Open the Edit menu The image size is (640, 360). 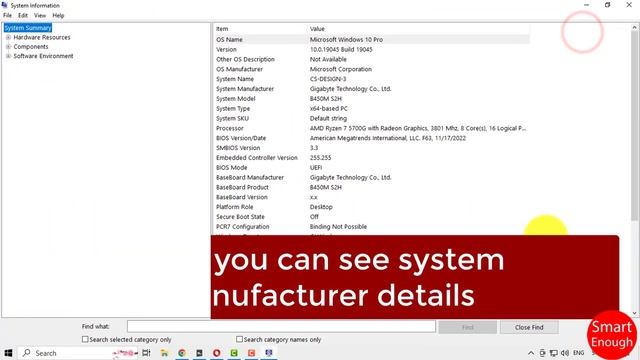click(23, 16)
